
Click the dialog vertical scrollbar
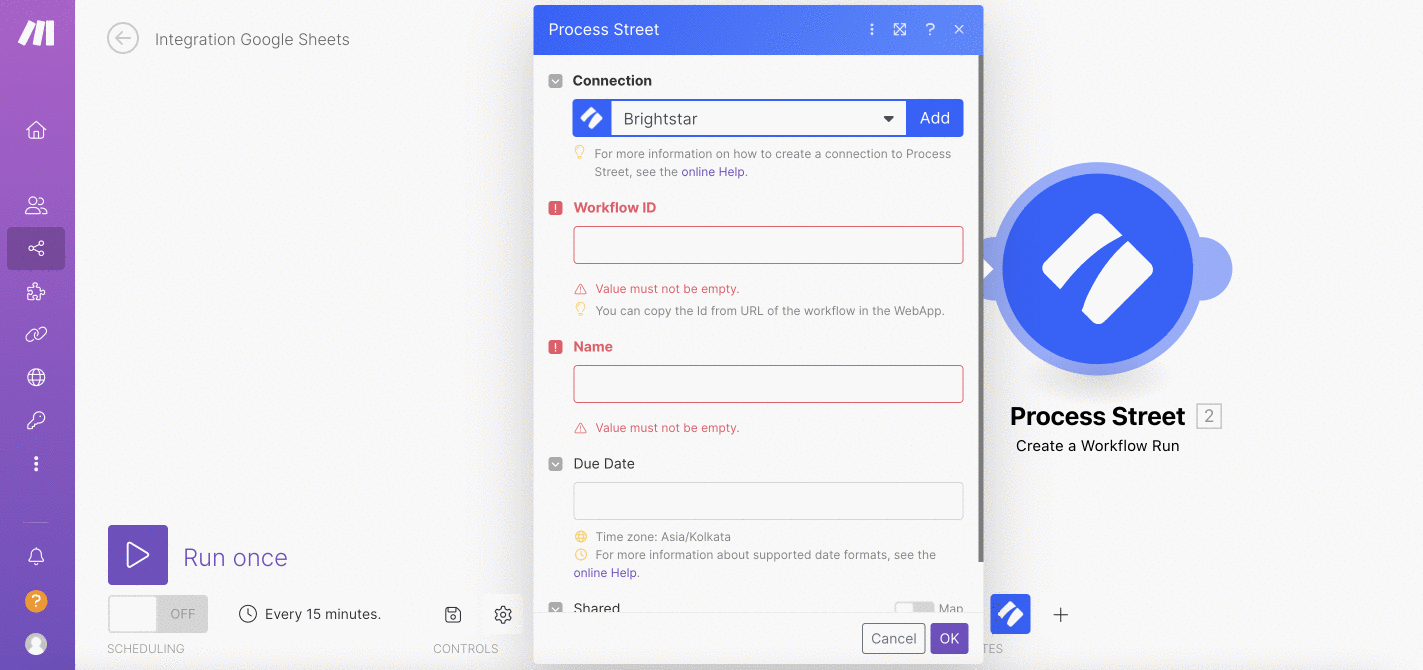pyautogui.click(x=979, y=308)
